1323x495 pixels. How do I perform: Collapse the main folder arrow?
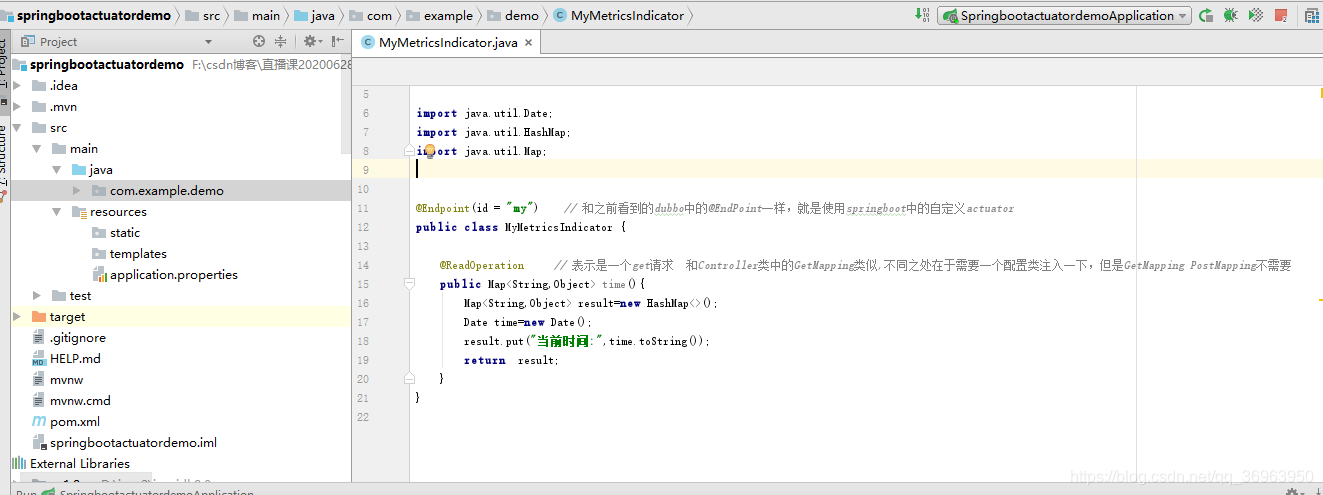(x=37, y=149)
